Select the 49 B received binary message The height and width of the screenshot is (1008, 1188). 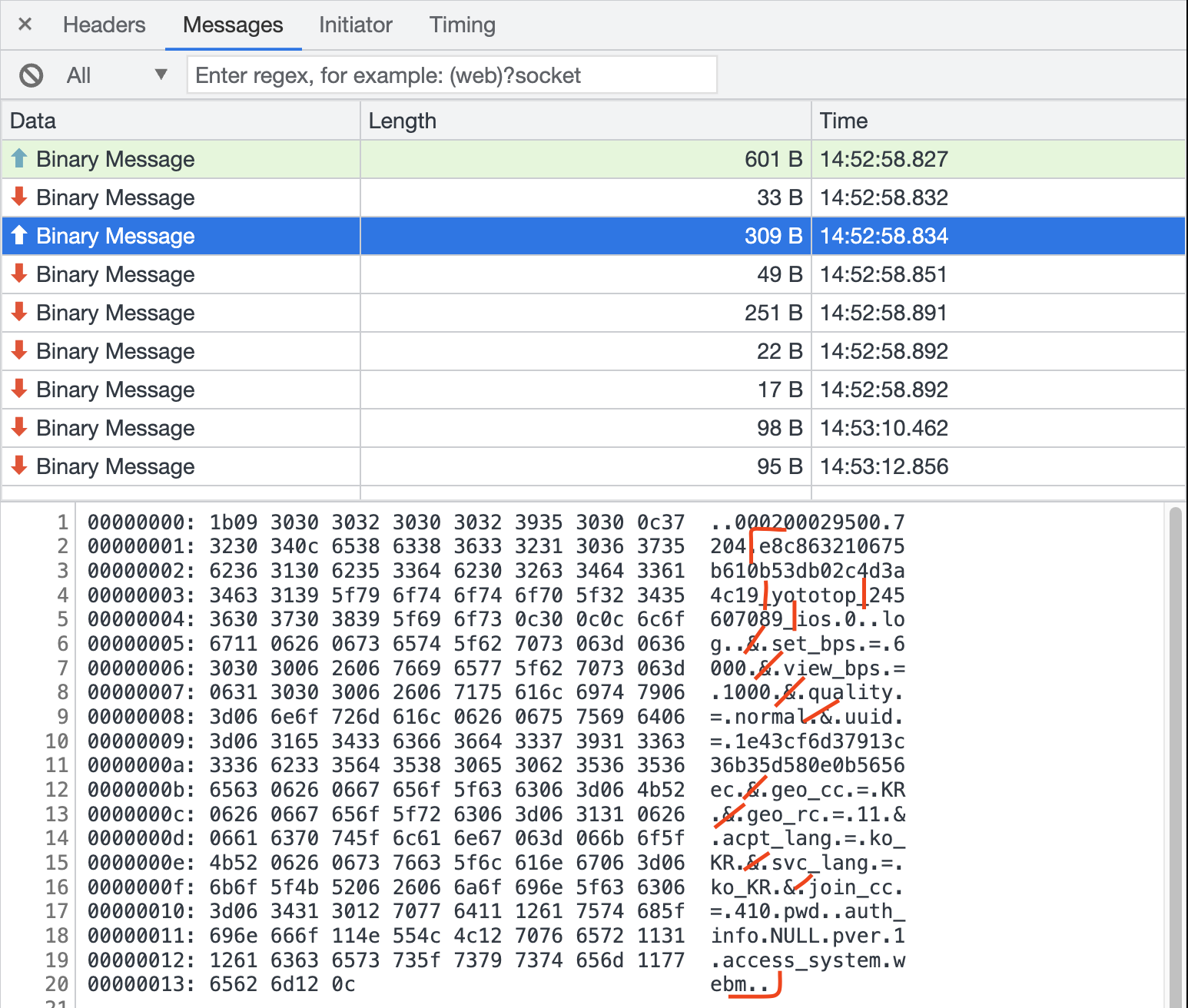point(115,274)
